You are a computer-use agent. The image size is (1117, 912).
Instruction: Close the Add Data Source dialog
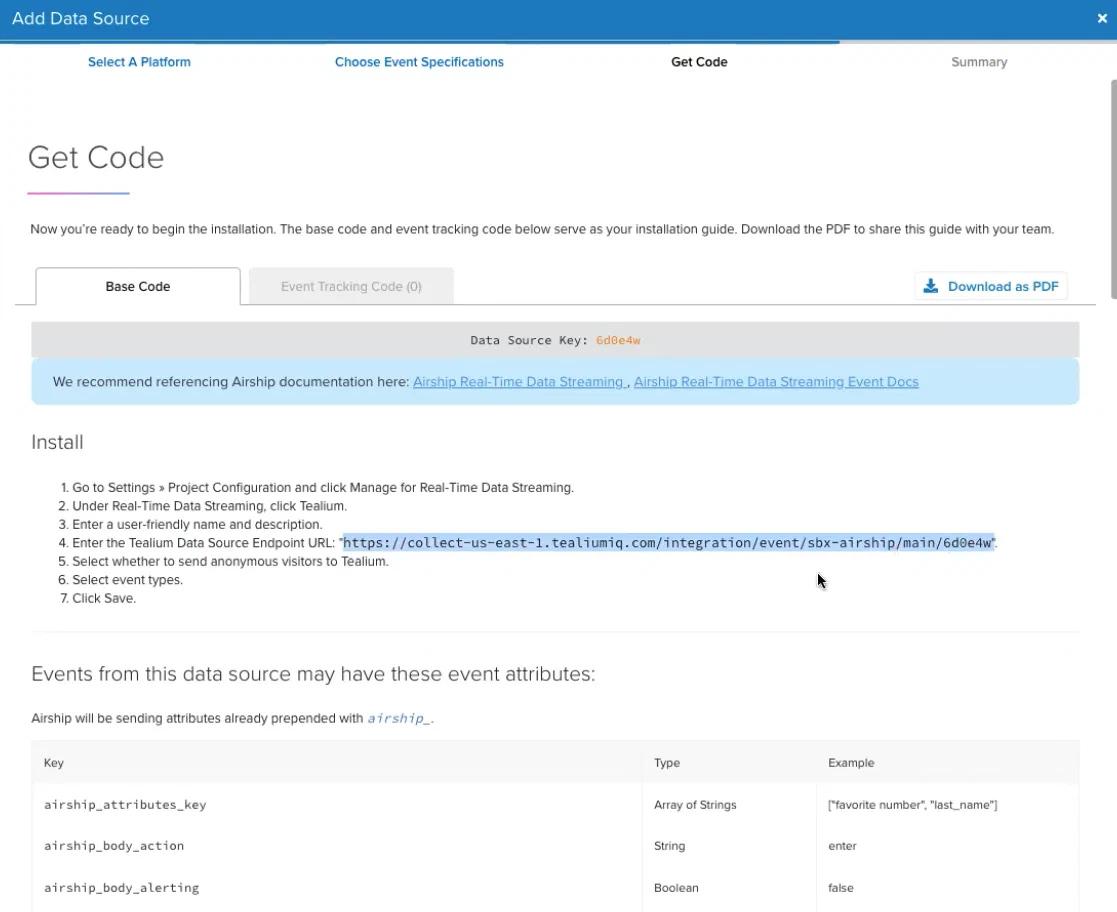[x=1102, y=18]
